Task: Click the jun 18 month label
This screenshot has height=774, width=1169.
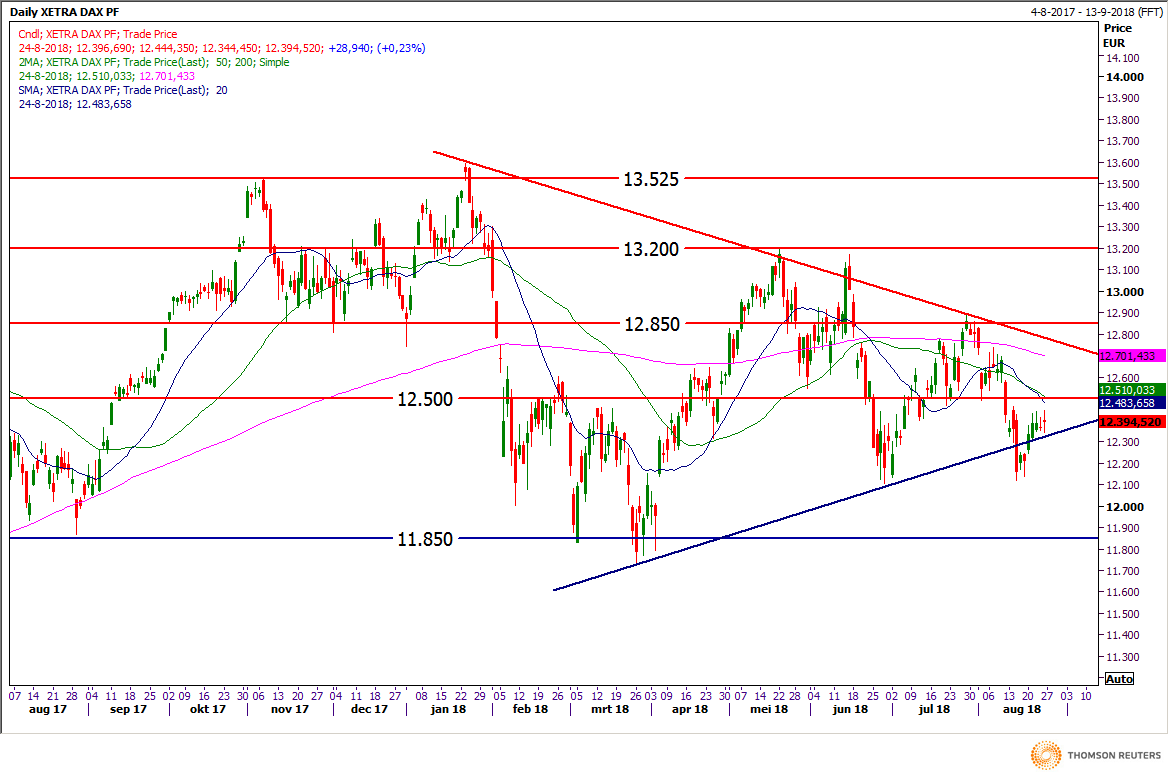Action: click(x=850, y=709)
